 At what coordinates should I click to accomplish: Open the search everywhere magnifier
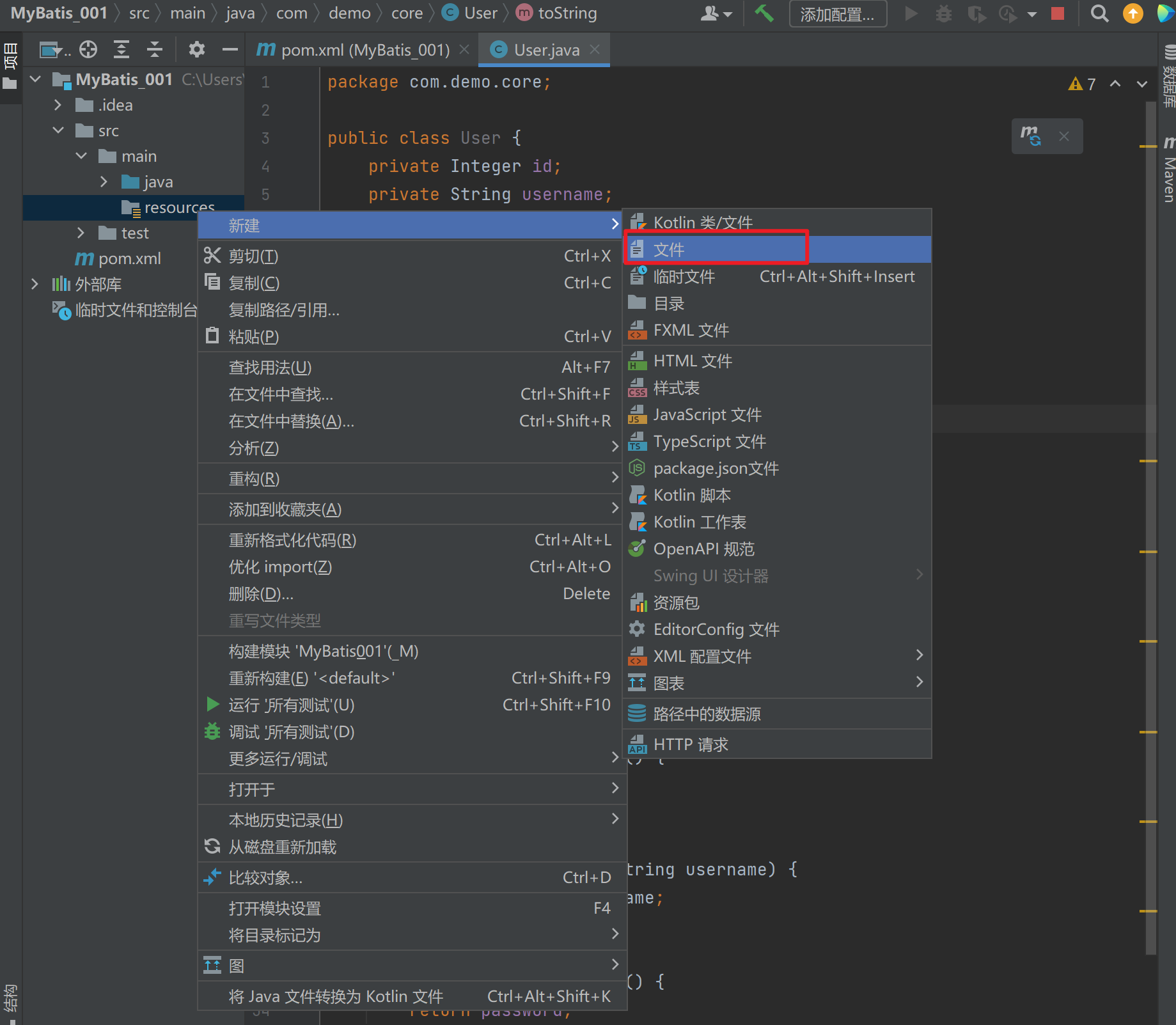pyautogui.click(x=1099, y=13)
